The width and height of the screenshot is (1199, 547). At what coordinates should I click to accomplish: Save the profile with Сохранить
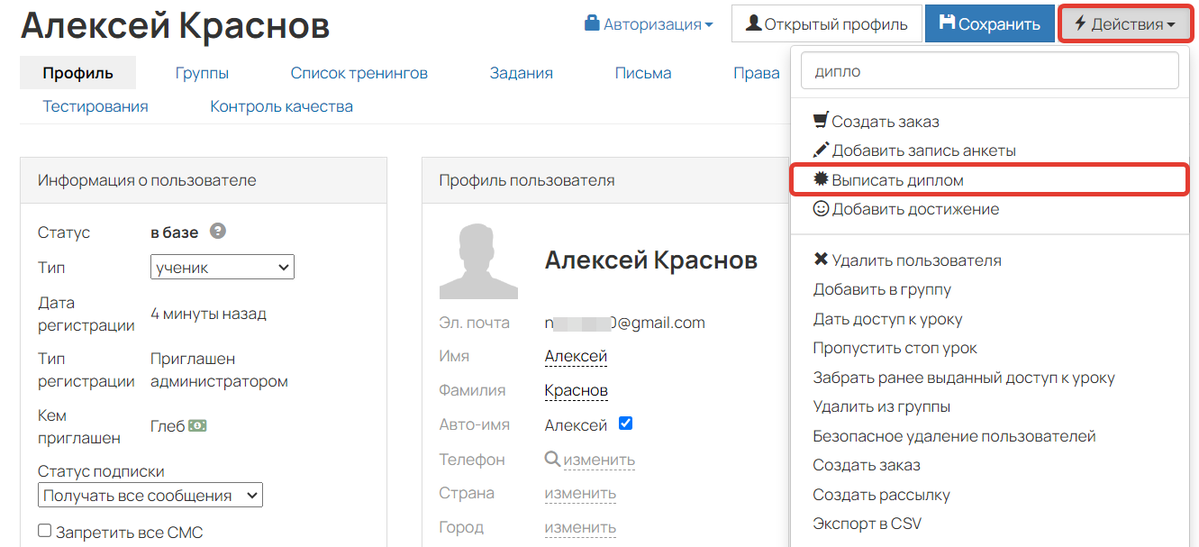click(x=989, y=24)
